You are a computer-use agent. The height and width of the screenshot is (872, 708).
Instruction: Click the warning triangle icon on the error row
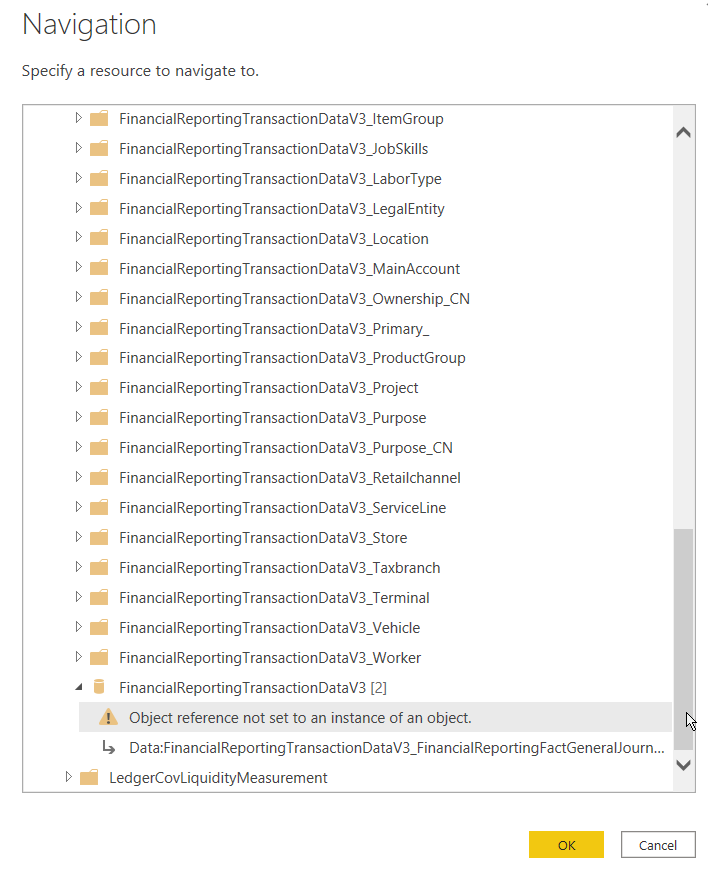pyautogui.click(x=108, y=717)
